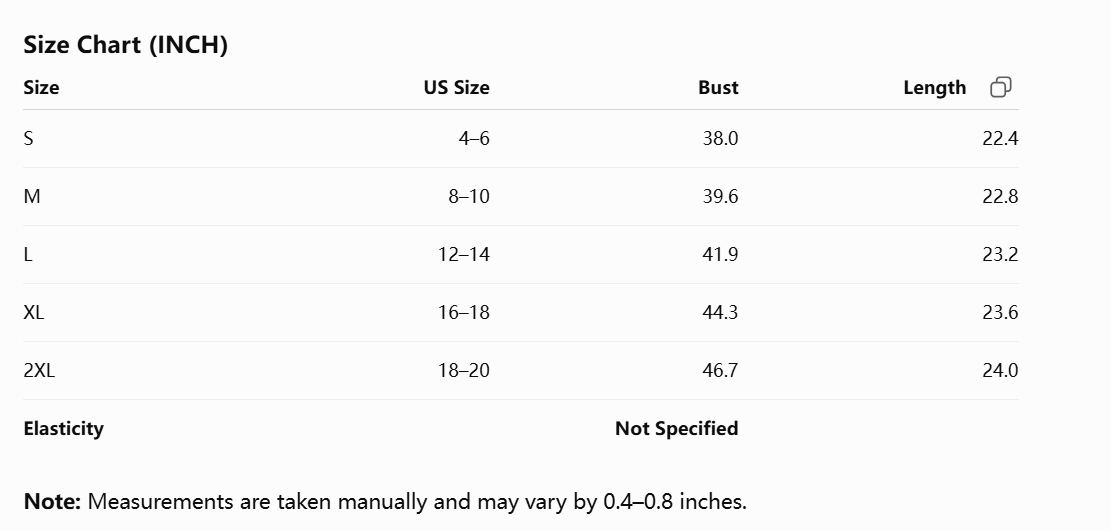Click the 22.4 length value
This screenshot has height=531, width=1111.
1000,138
